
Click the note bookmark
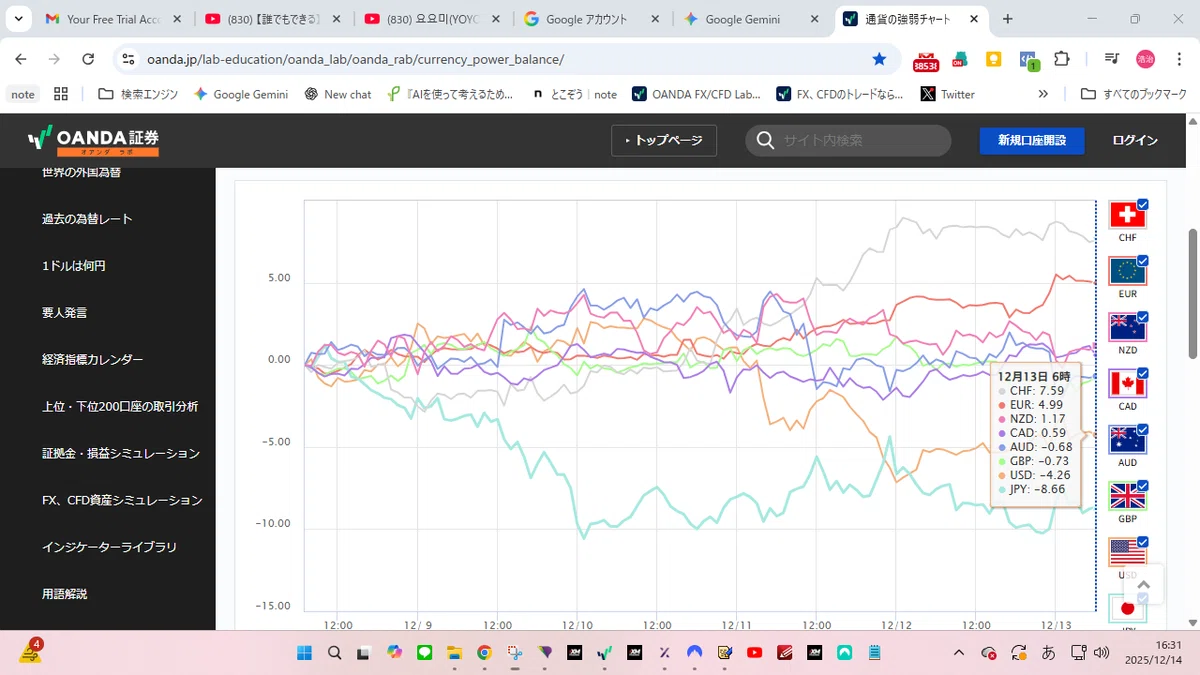(22, 94)
